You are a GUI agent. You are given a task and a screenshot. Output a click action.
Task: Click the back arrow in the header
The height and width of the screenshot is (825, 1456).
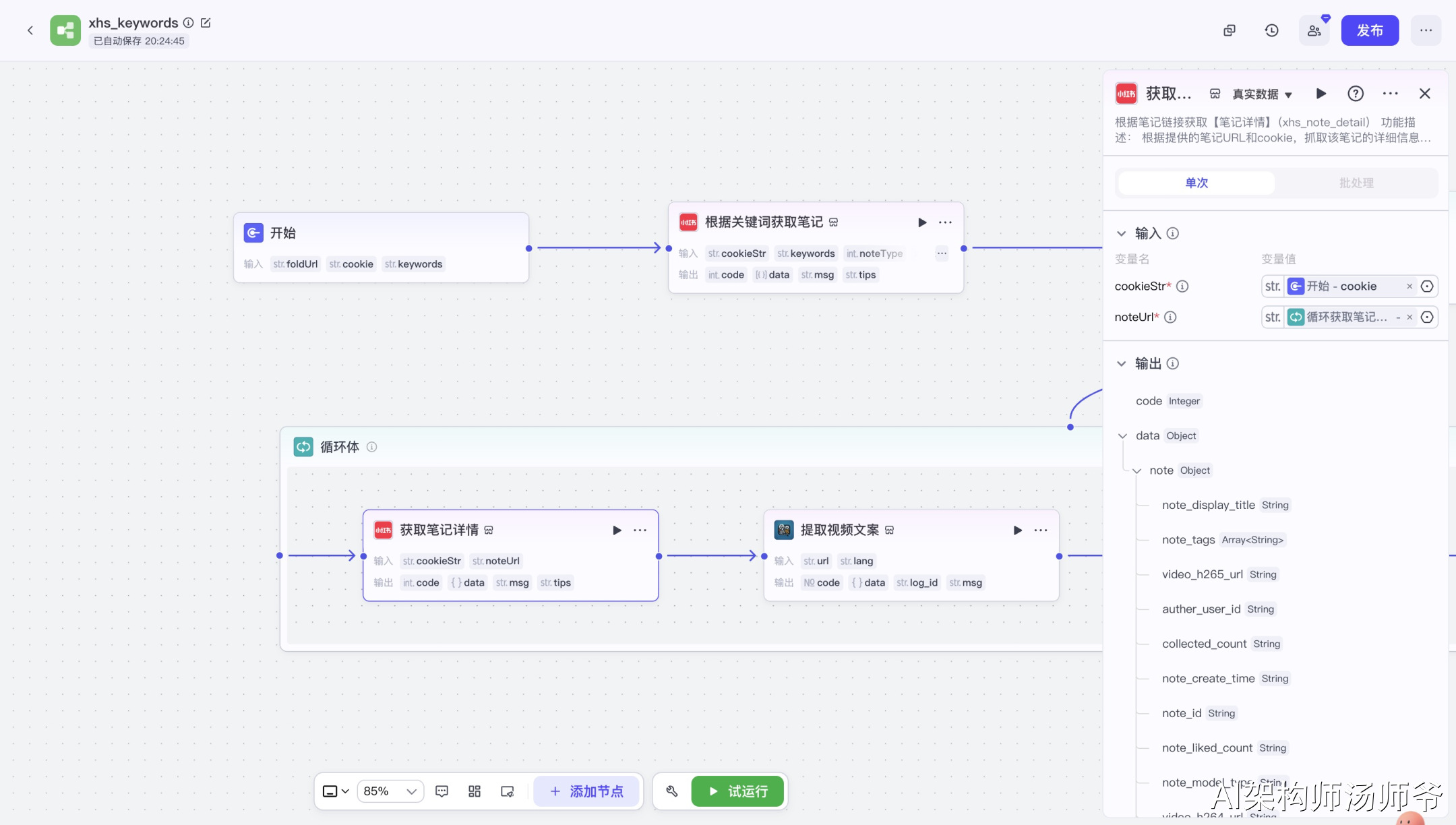point(30,30)
